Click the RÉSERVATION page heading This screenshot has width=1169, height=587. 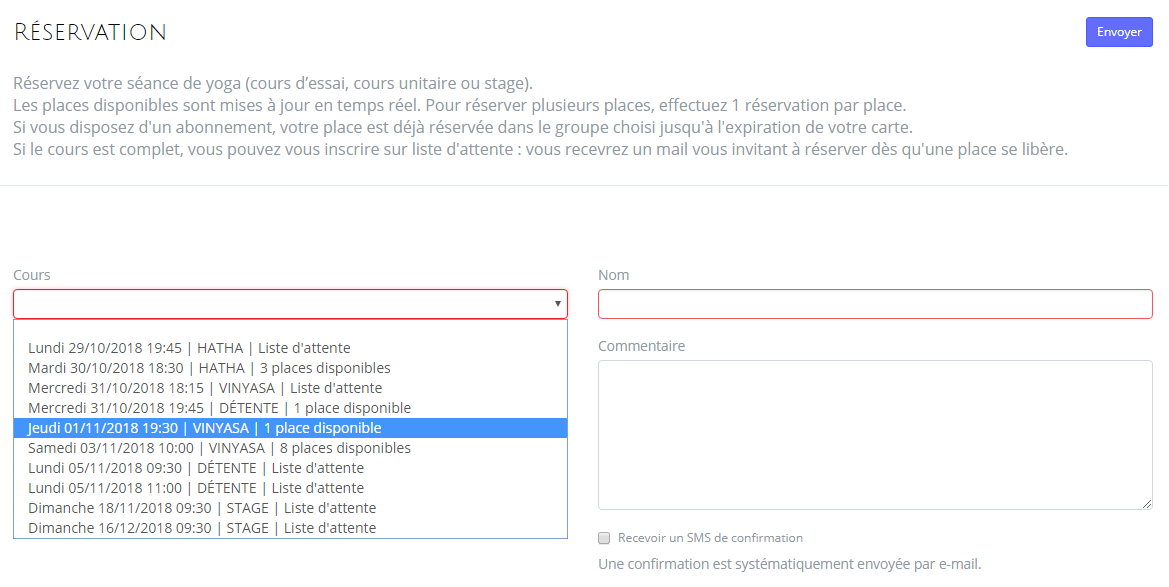tap(90, 33)
